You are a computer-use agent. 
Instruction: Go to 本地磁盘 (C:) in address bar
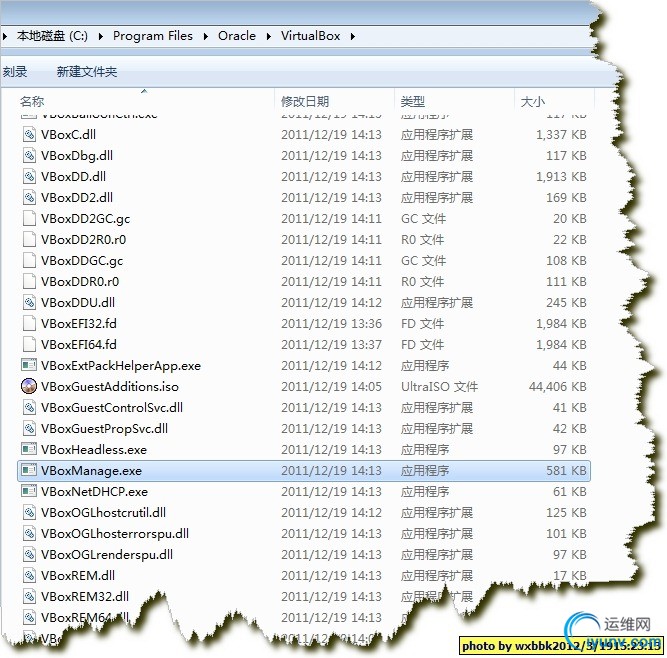tap(52, 36)
